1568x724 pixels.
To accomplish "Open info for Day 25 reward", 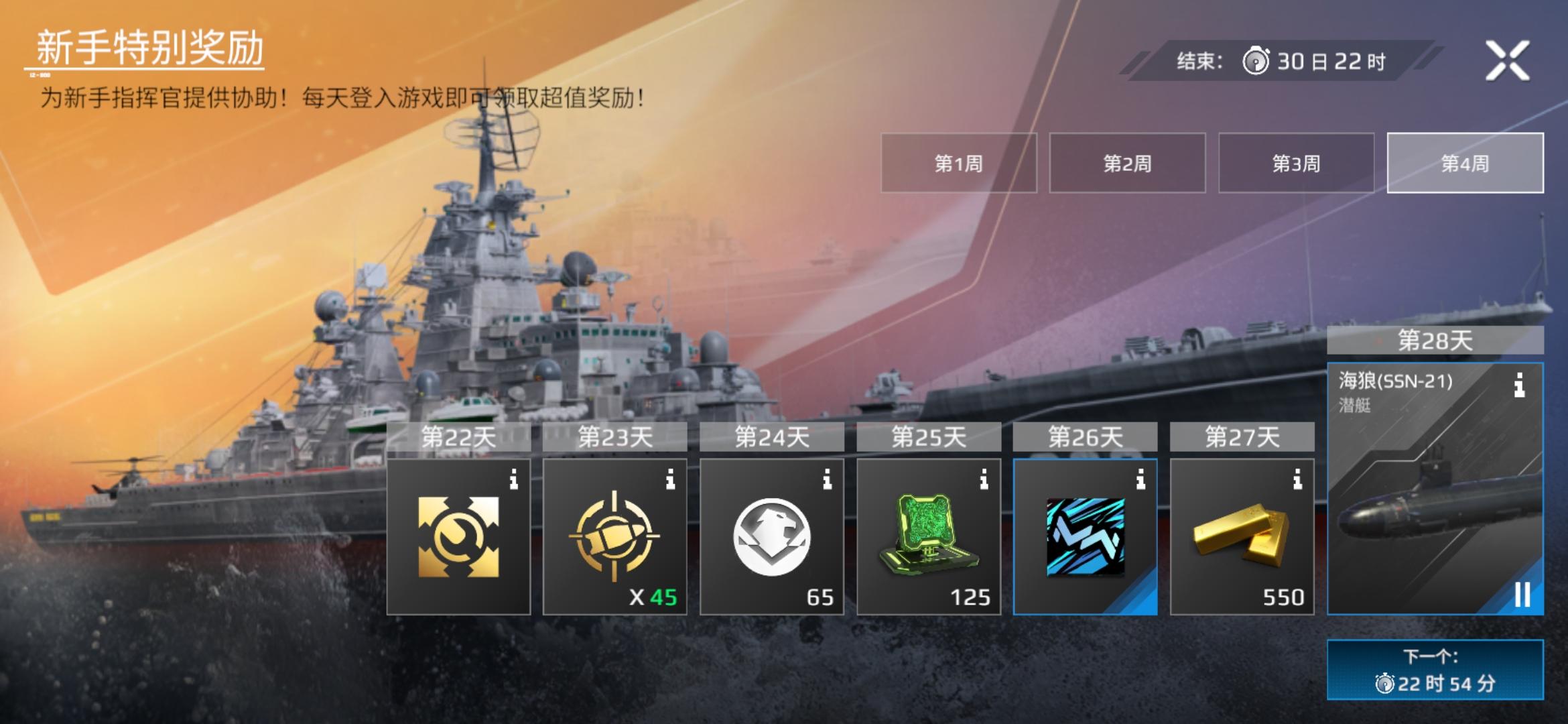I will pos(984,479).
